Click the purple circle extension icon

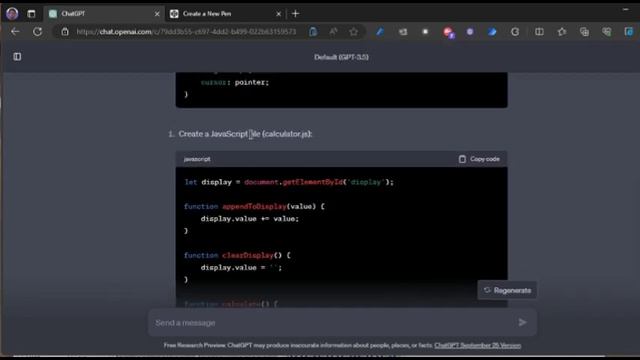[470, 31]
